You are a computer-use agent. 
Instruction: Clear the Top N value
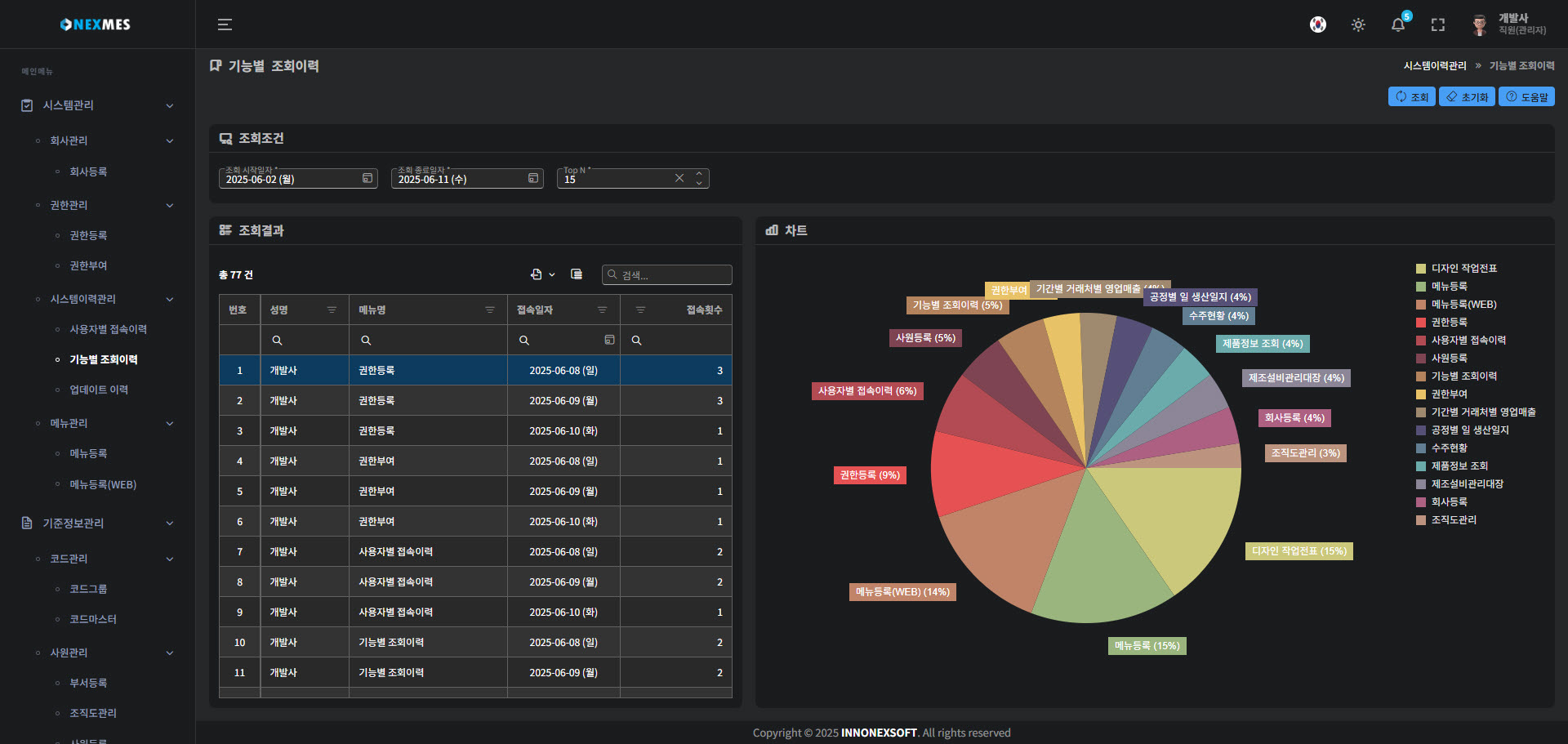[679, 178]
